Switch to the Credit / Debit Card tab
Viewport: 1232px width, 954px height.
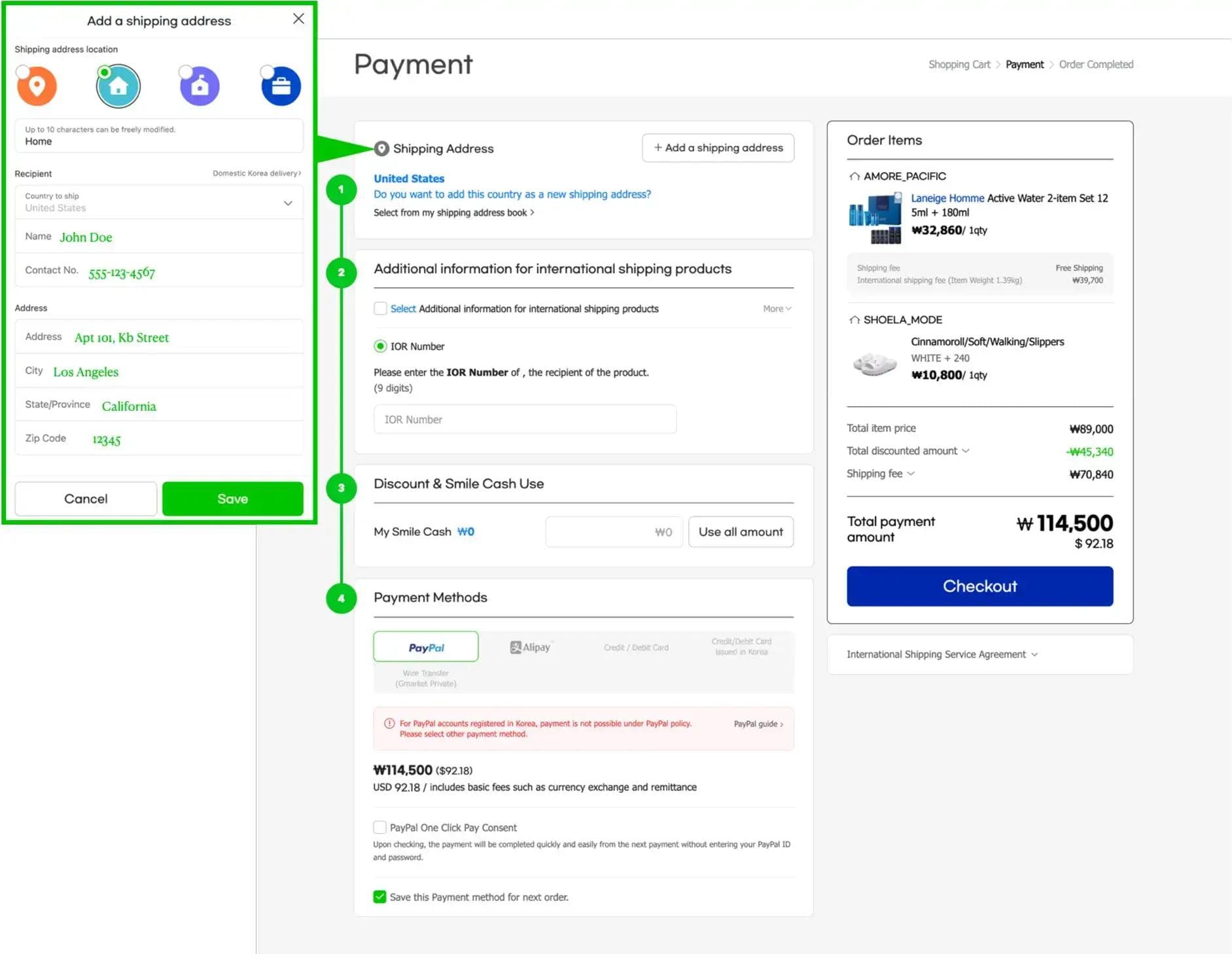pos(635,646)
